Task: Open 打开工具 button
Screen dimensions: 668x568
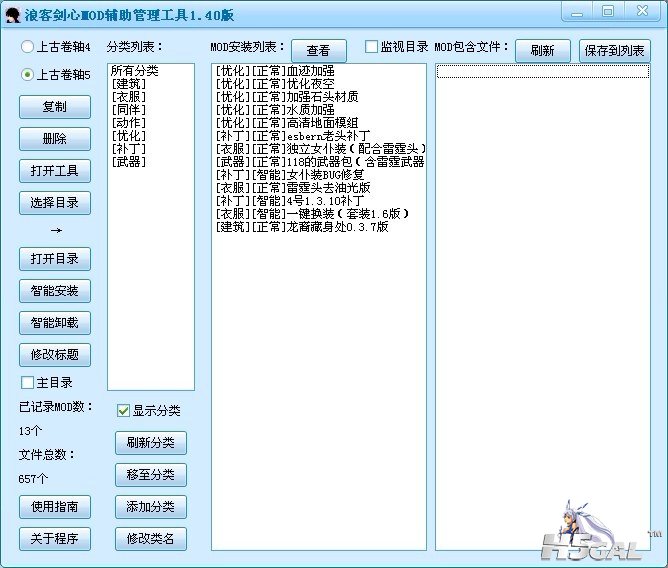Action: point(55,171)
